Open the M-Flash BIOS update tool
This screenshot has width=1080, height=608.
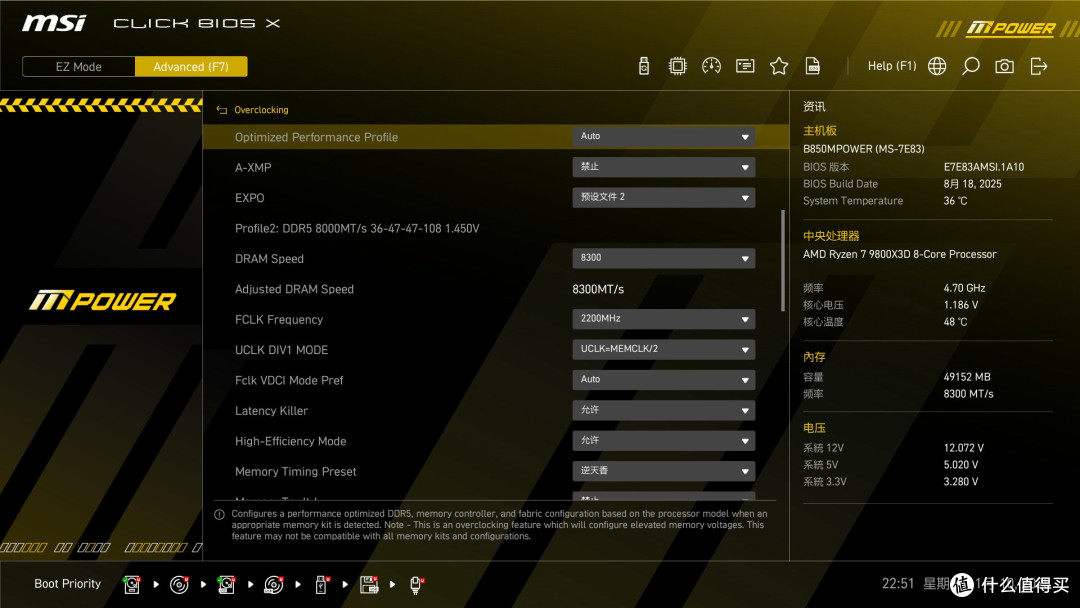coord(643,65)
